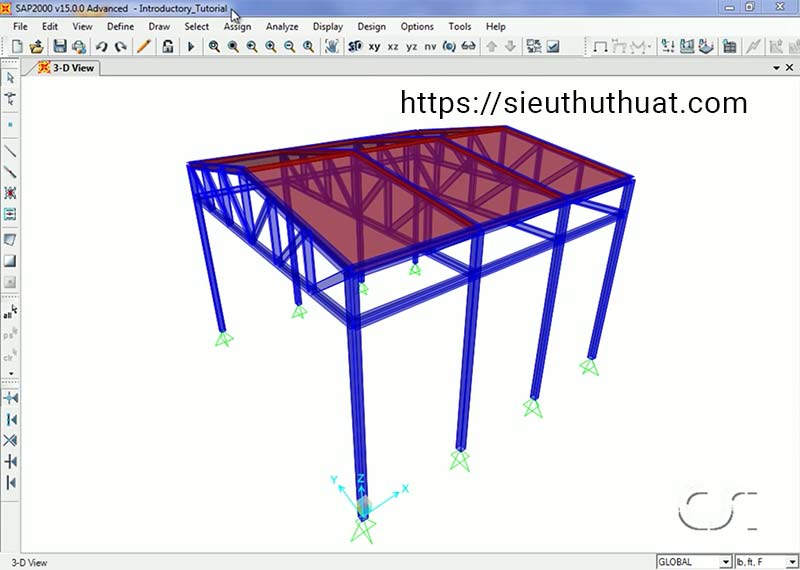Image resolution: width=800 pixels, height=570 pixels.
Task: Click the New Model icon
Action: [x=17, y=47]
